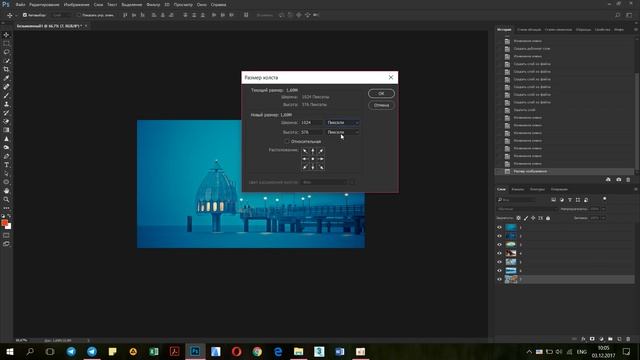Click the top-left anchor arrow in the canvas dialog

click(x=305, y=151)
